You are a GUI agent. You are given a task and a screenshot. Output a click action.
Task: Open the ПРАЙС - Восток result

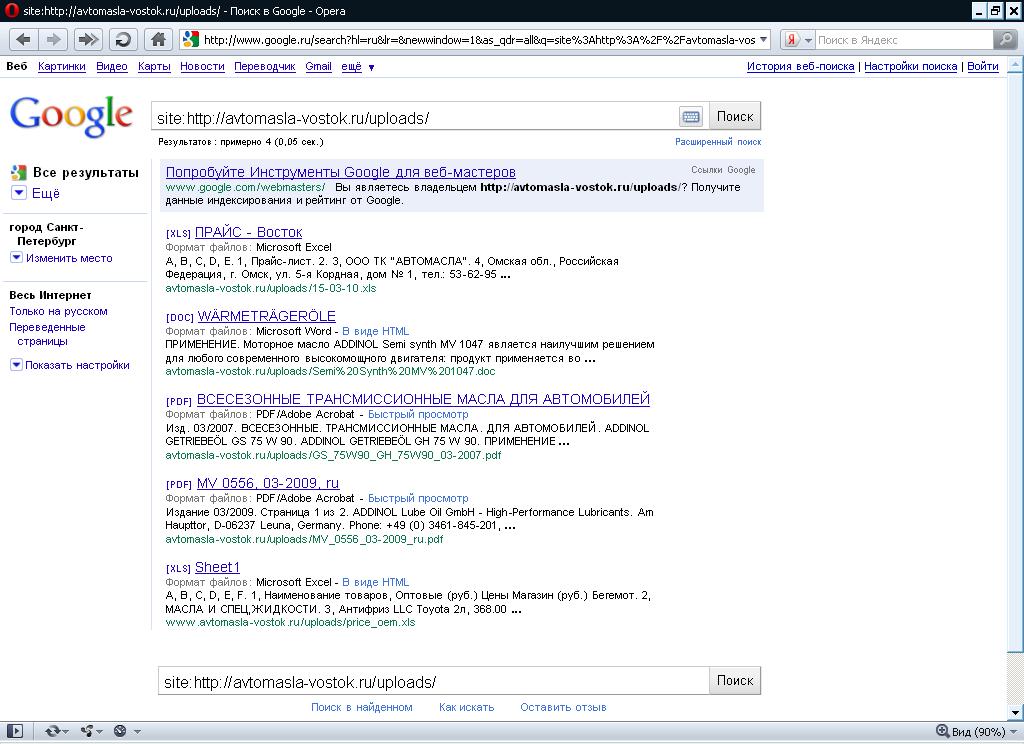(248, 233)
